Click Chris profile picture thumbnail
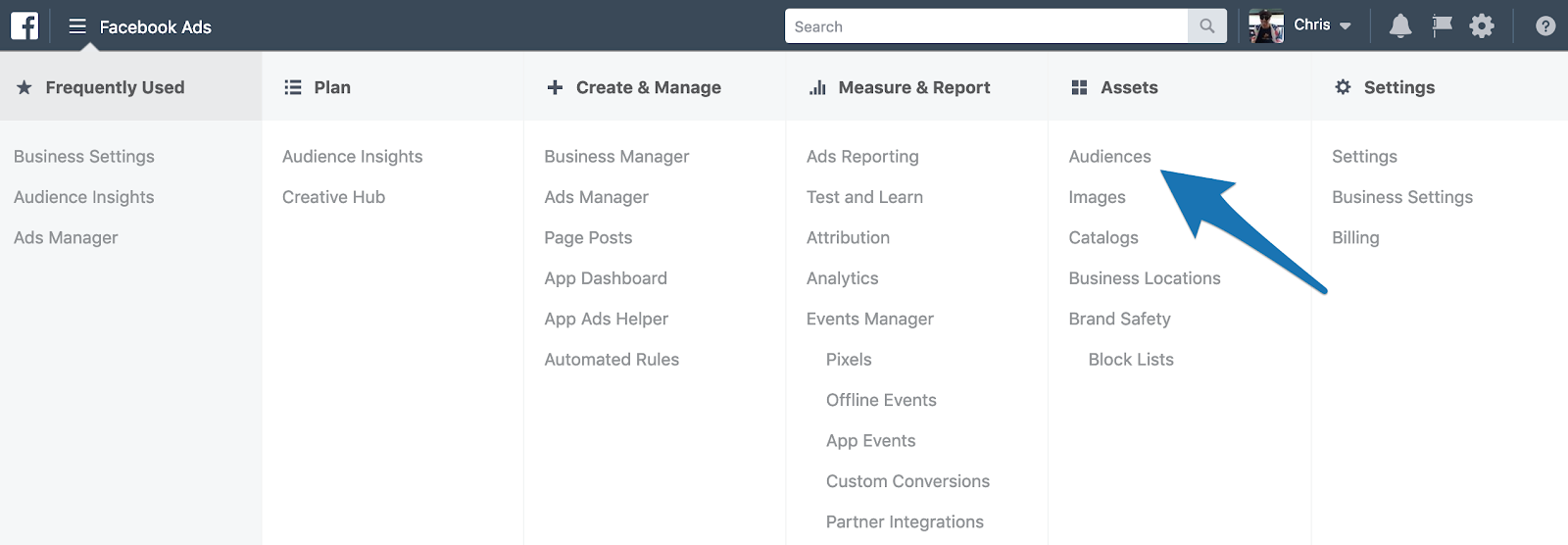Viewport: 1568px width, 545px height. [1266, 26]
